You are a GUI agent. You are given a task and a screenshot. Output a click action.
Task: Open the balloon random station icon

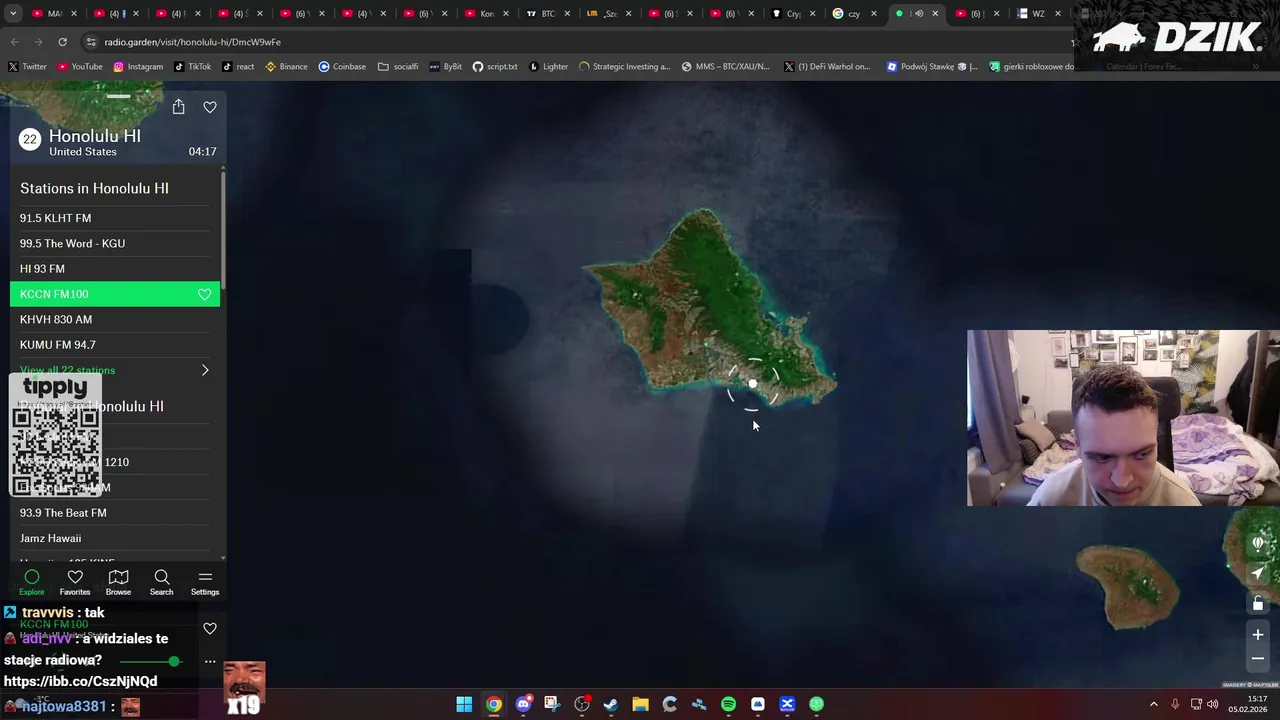tap(1258, 543)
